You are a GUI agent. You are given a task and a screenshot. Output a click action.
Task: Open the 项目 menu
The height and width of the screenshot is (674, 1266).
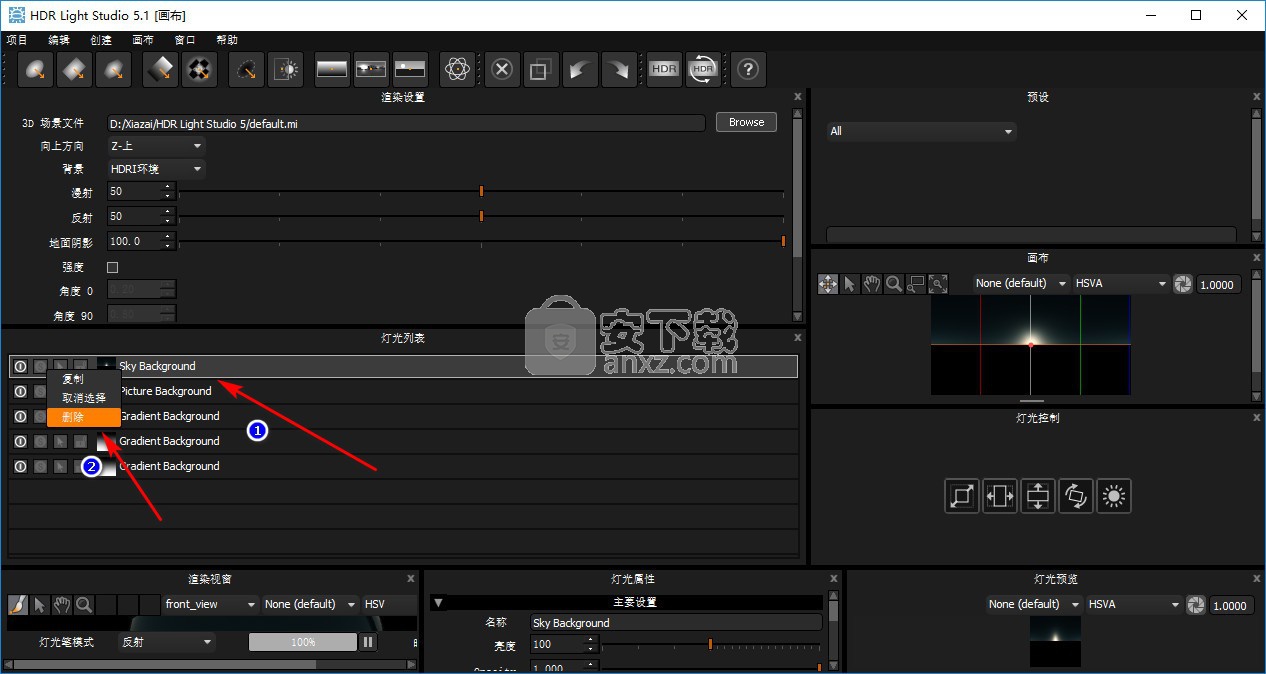(x=18, y=40)
